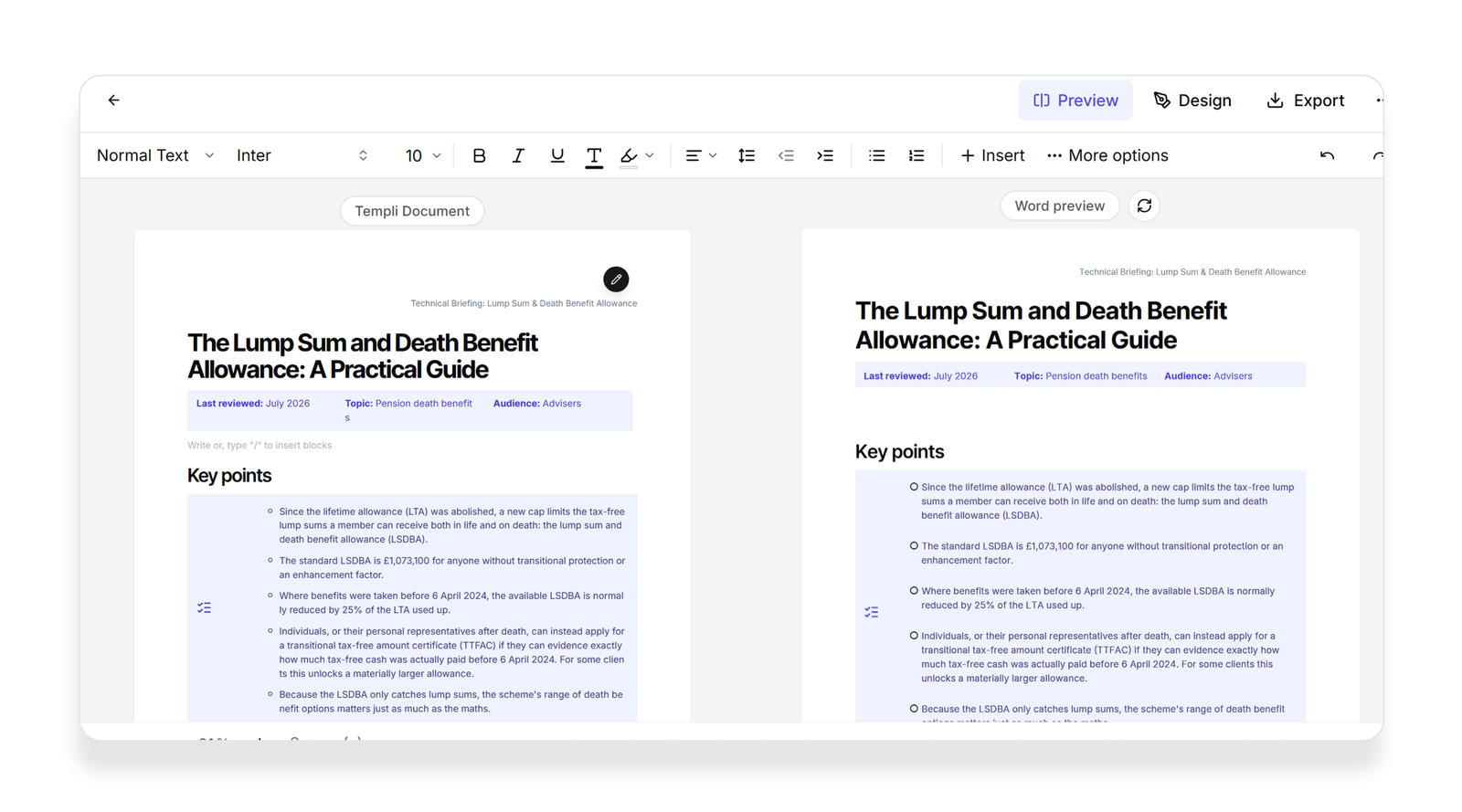
Task: Click the Key points heading in Templi document
Action: click(229, 475)
